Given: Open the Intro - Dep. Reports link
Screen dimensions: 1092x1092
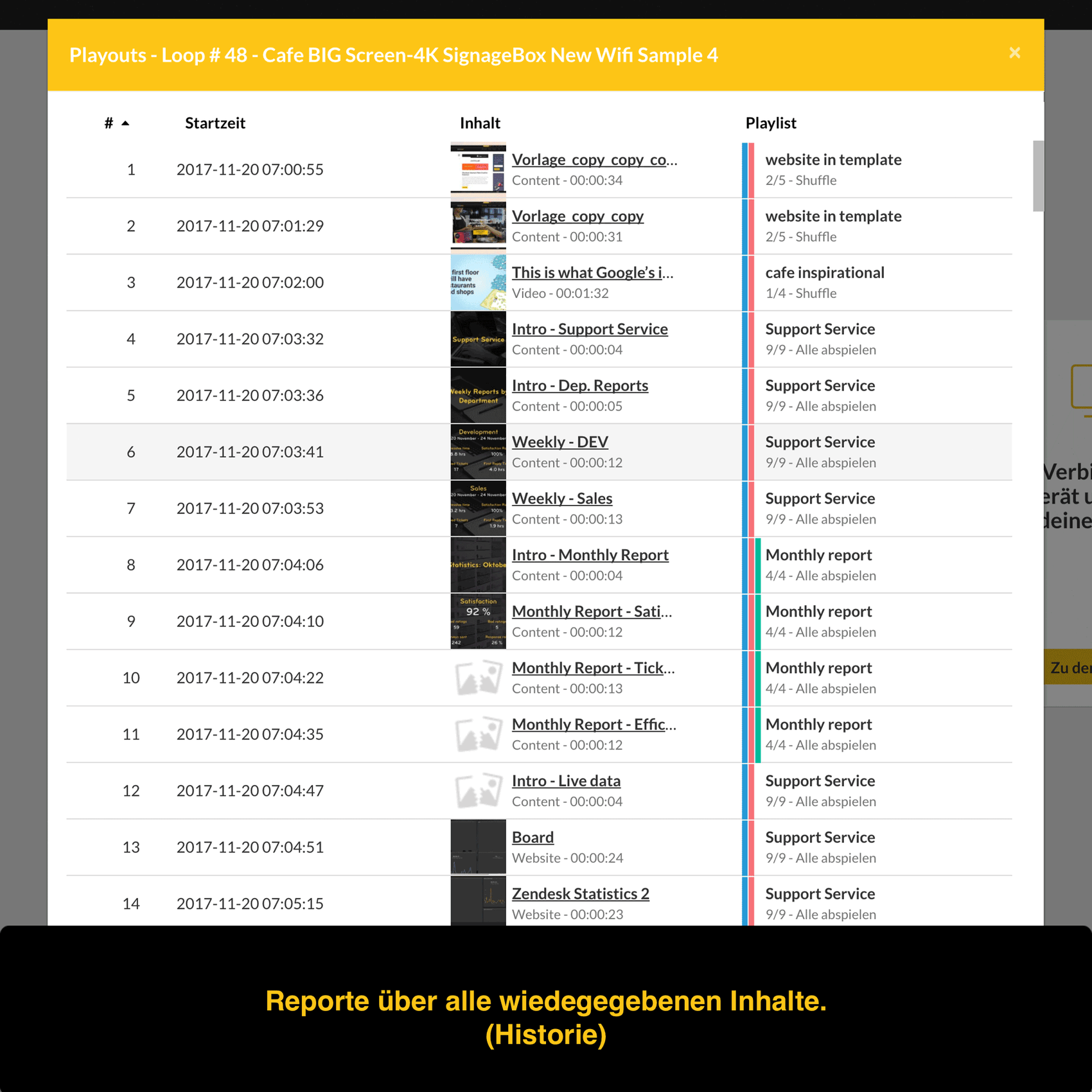Looking at the screenshot, I should (x=579, y=385).
